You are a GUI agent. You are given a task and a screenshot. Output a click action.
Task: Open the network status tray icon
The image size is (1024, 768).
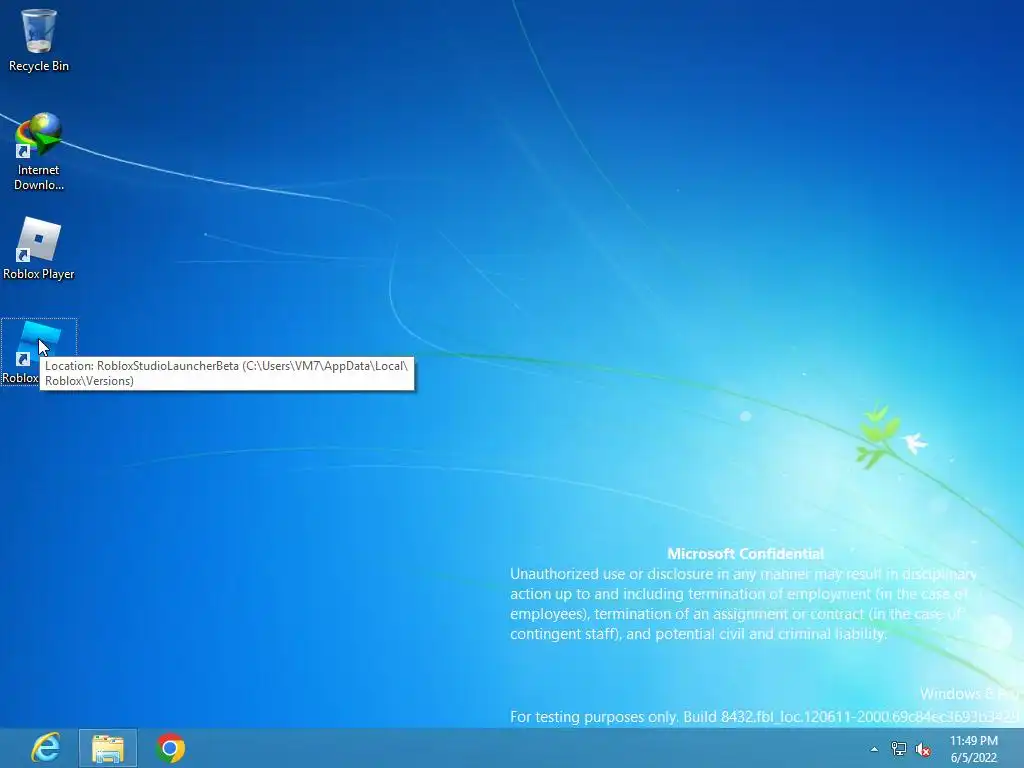tap(899, 749)
